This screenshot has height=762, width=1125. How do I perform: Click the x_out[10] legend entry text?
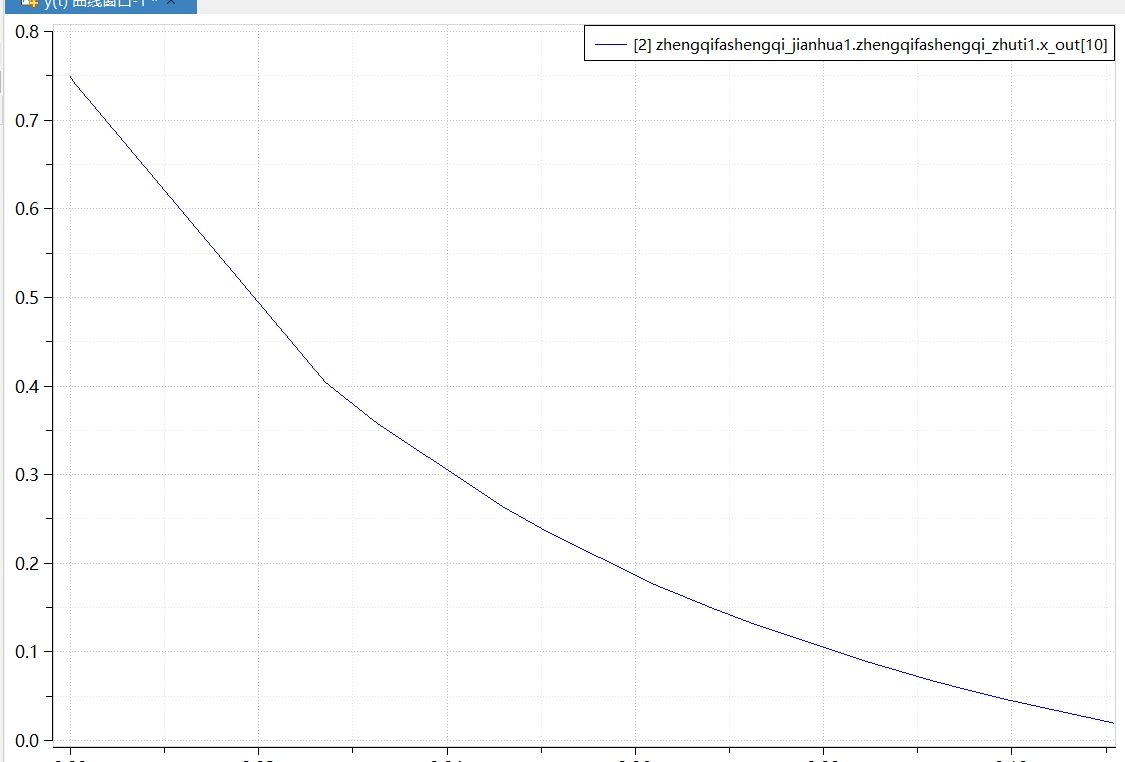tap(870, 44)
